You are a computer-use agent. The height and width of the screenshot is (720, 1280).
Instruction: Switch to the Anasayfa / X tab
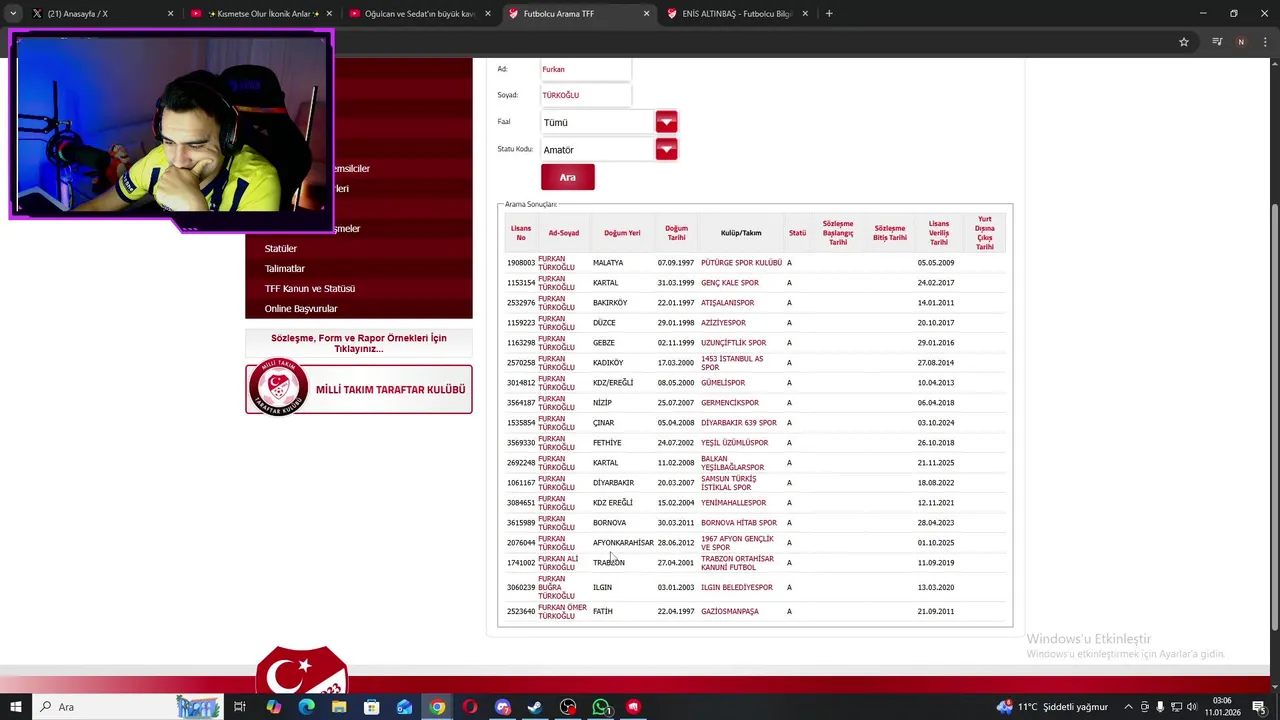pyautogui.click(x=100, y=14)
